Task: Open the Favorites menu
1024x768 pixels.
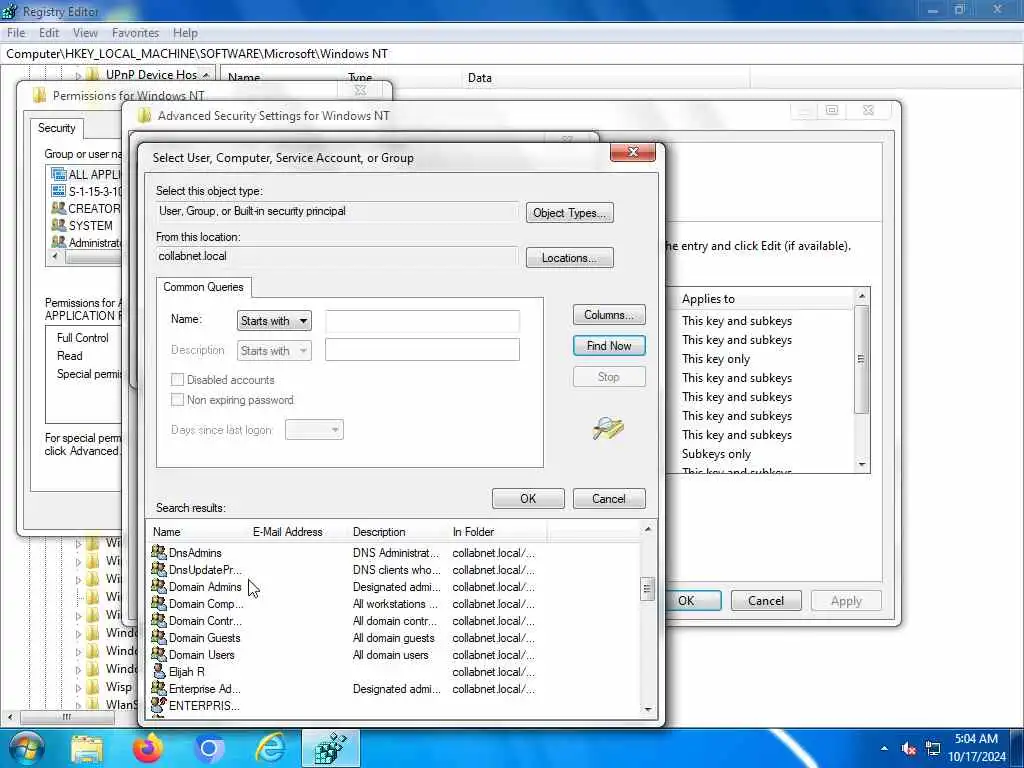Action: pos(135,33)
